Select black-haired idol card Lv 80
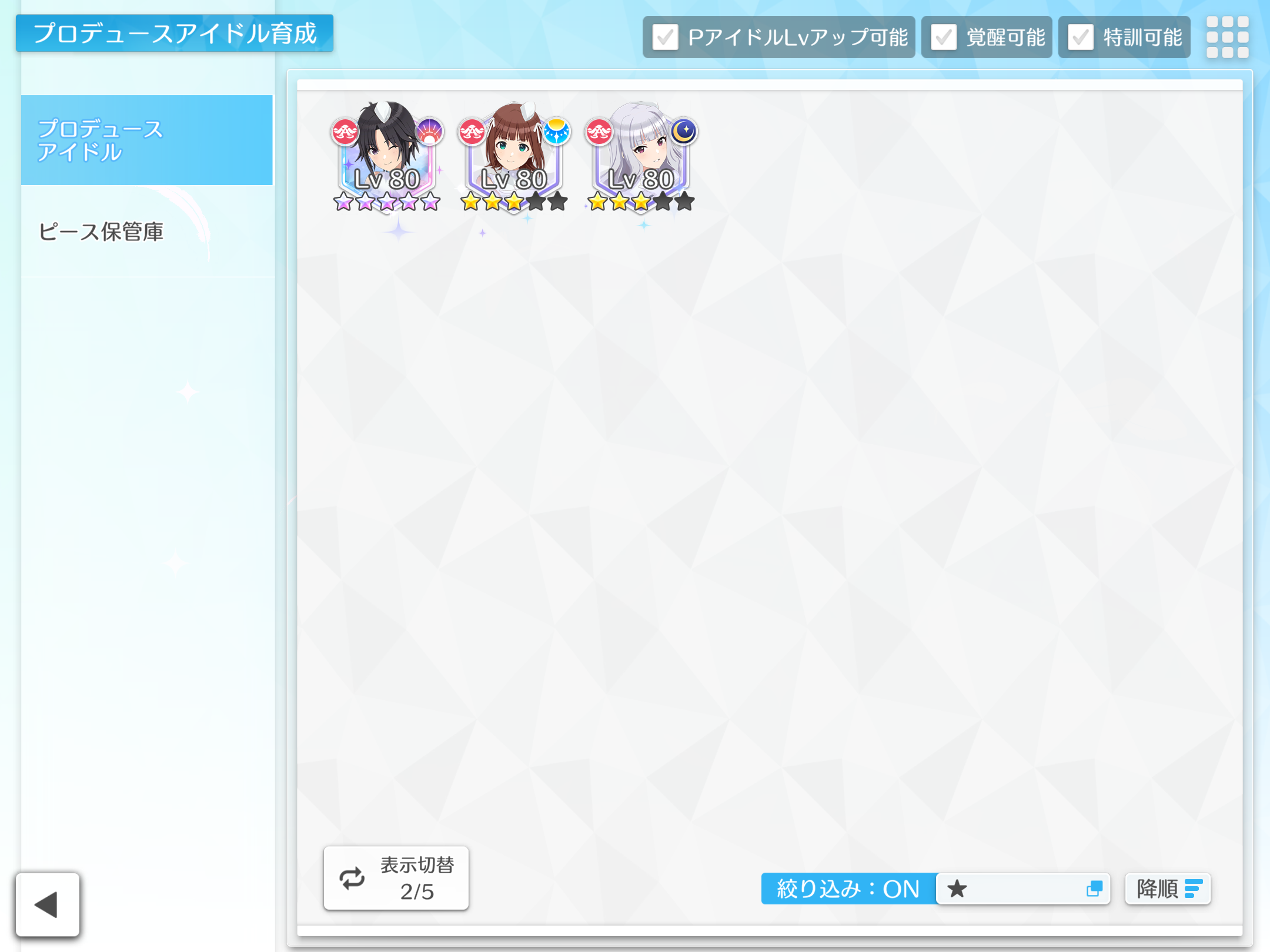 pos(387,156)
